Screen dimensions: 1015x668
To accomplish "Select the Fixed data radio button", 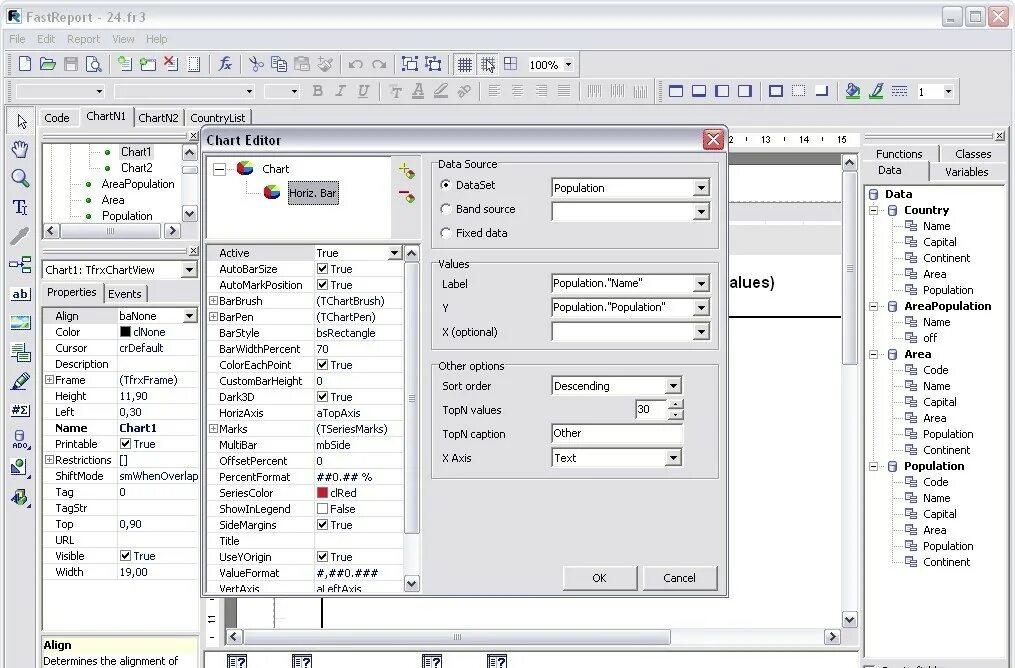I will click(x=445, y=233).
